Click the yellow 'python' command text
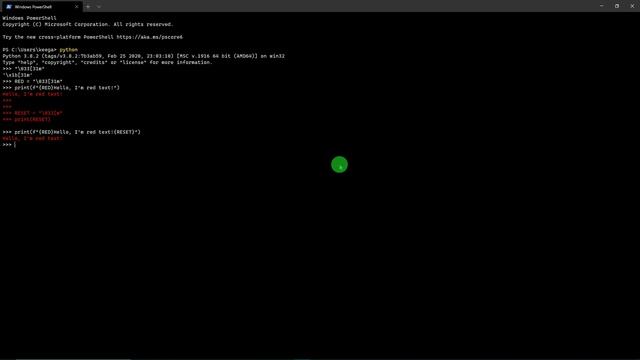This screenshot has height=360, width=640. coord(69,50)
